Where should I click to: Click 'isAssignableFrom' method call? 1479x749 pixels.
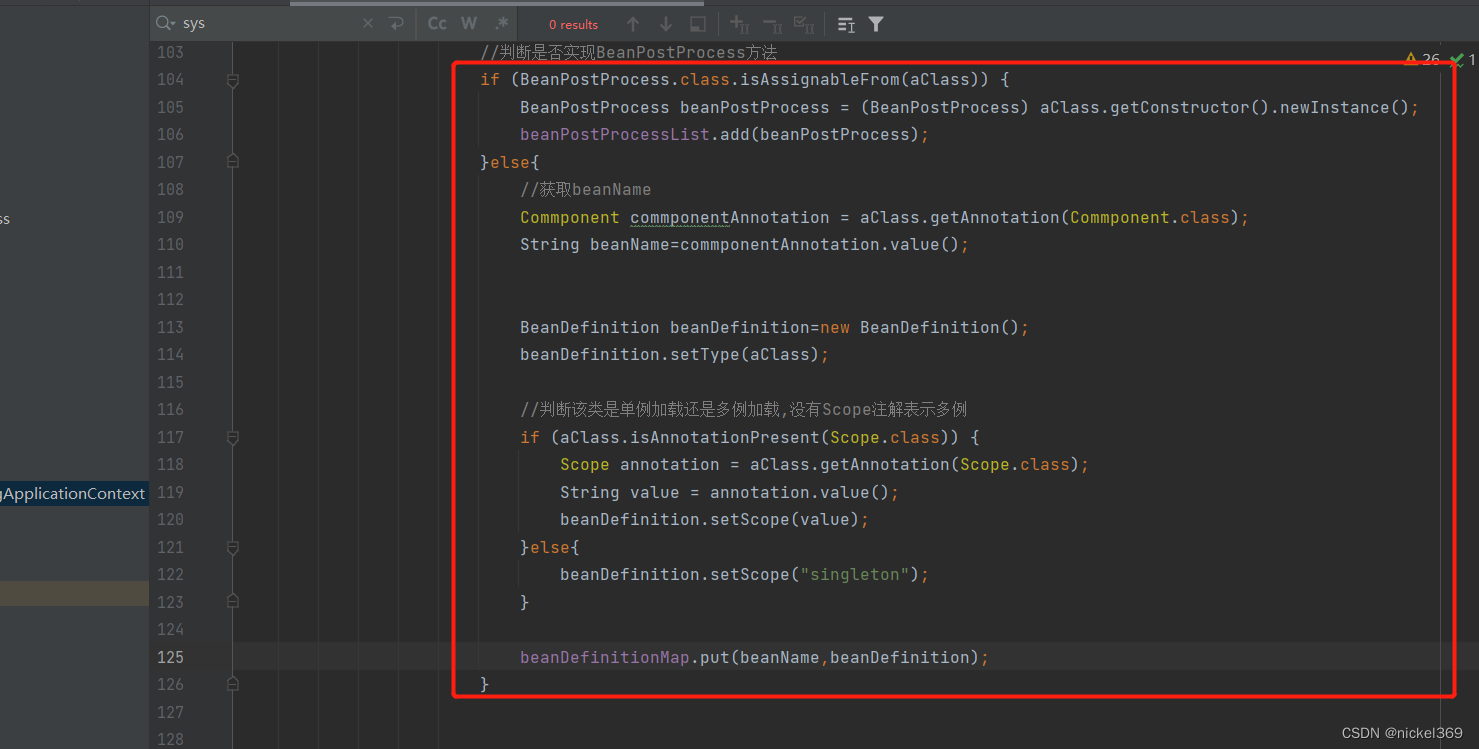pos(820,79)
